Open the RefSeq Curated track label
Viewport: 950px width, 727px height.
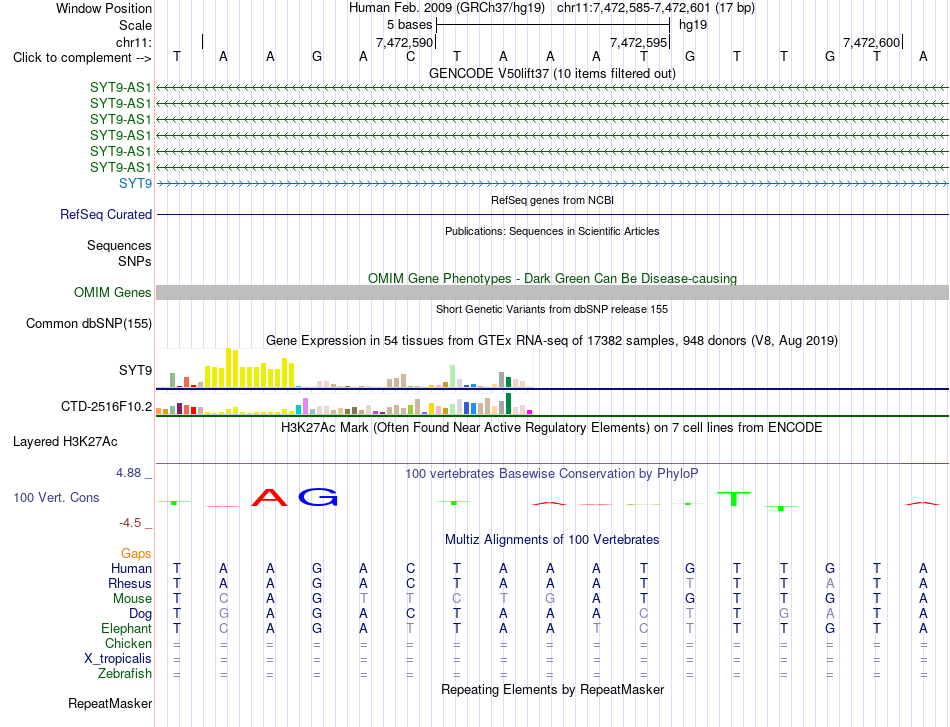click(x=106, y=214)
